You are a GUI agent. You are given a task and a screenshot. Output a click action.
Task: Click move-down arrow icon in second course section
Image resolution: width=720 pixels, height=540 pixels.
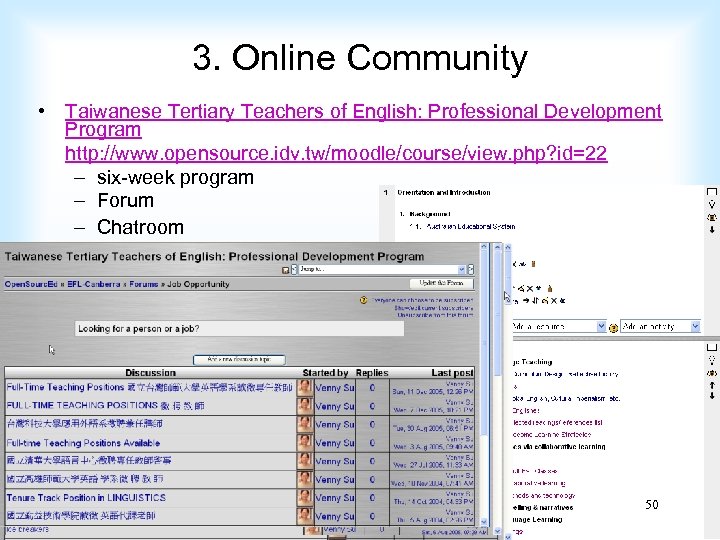pyautogui.click(x=712, y=395)
